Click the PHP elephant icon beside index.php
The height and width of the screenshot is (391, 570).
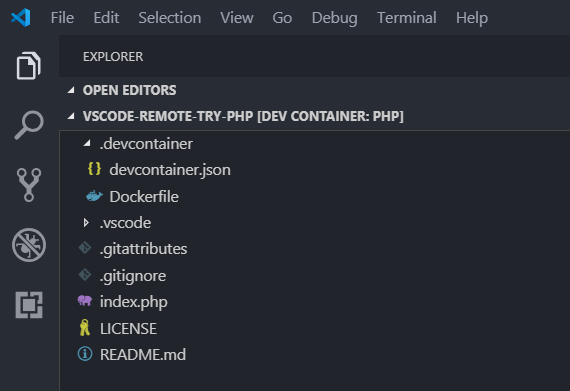(x=85, y=301)
